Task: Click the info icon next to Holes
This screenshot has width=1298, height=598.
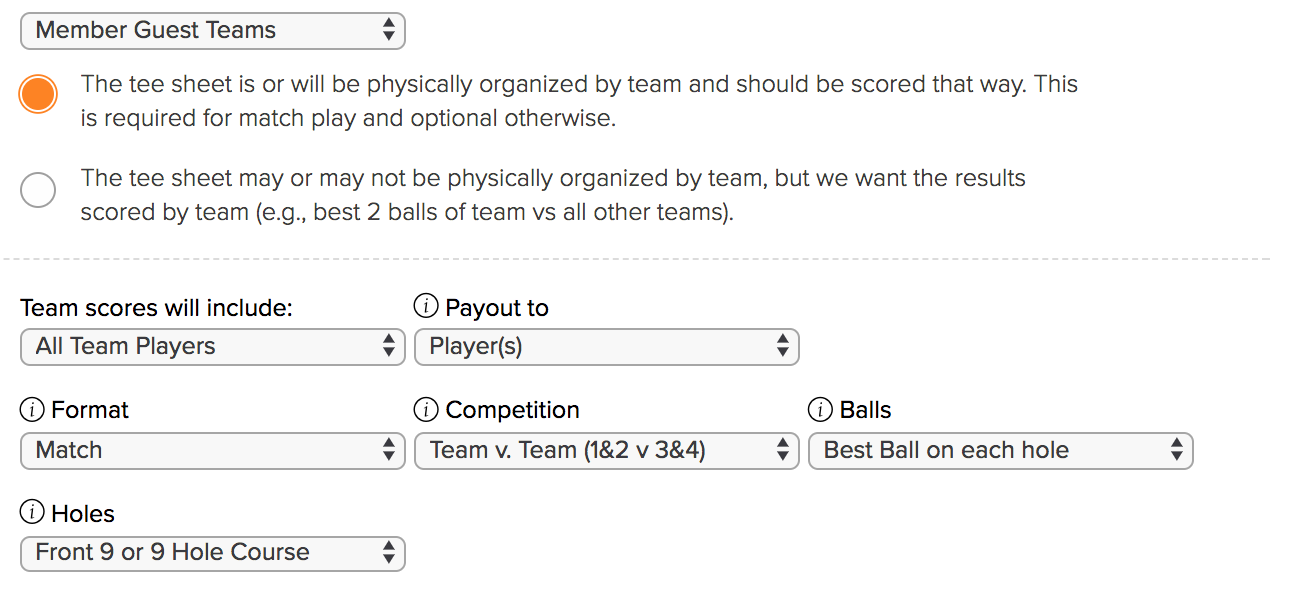Action: tap(32, 514)
